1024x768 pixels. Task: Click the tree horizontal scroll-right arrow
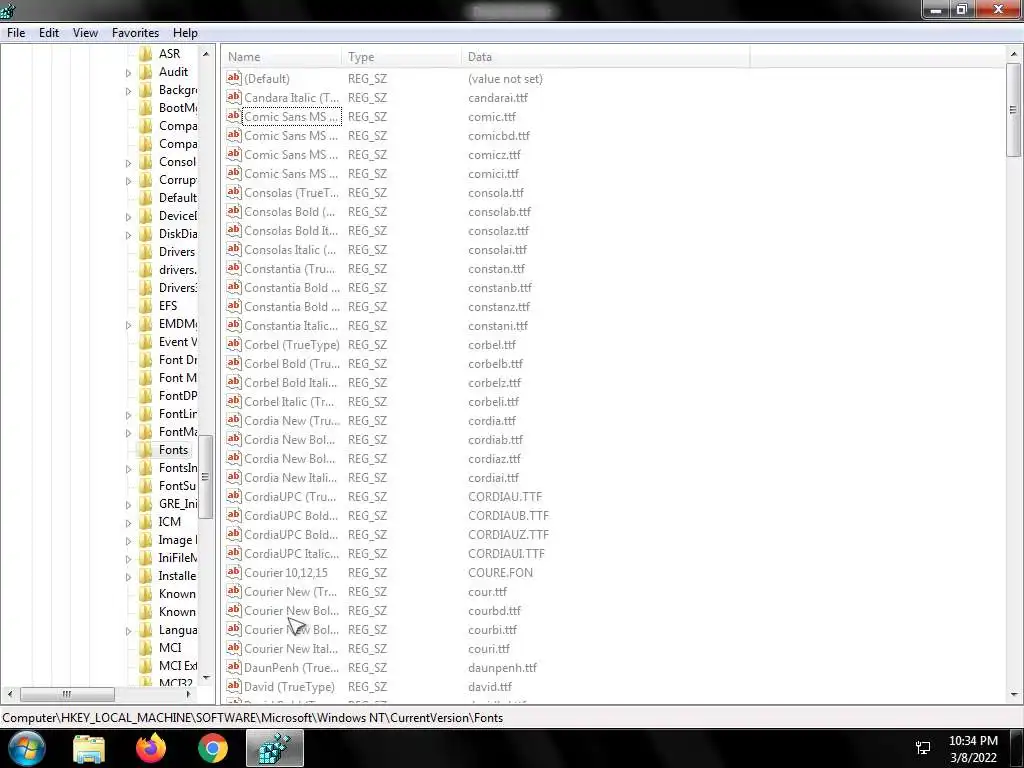188,694
